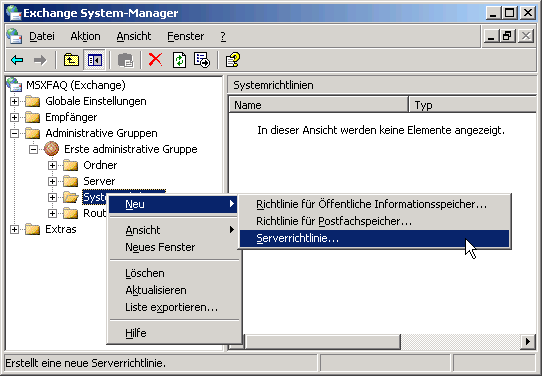Collapse the Administrative Gruppen node

pyautogui.click(x=14, y=133)
